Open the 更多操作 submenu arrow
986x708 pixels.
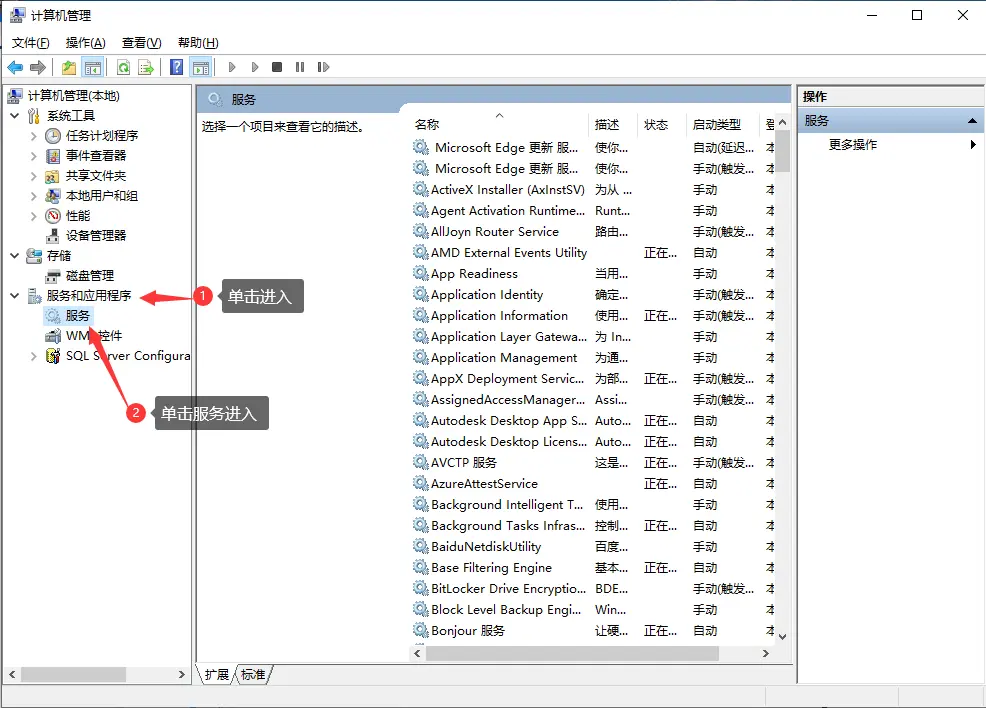973,145
